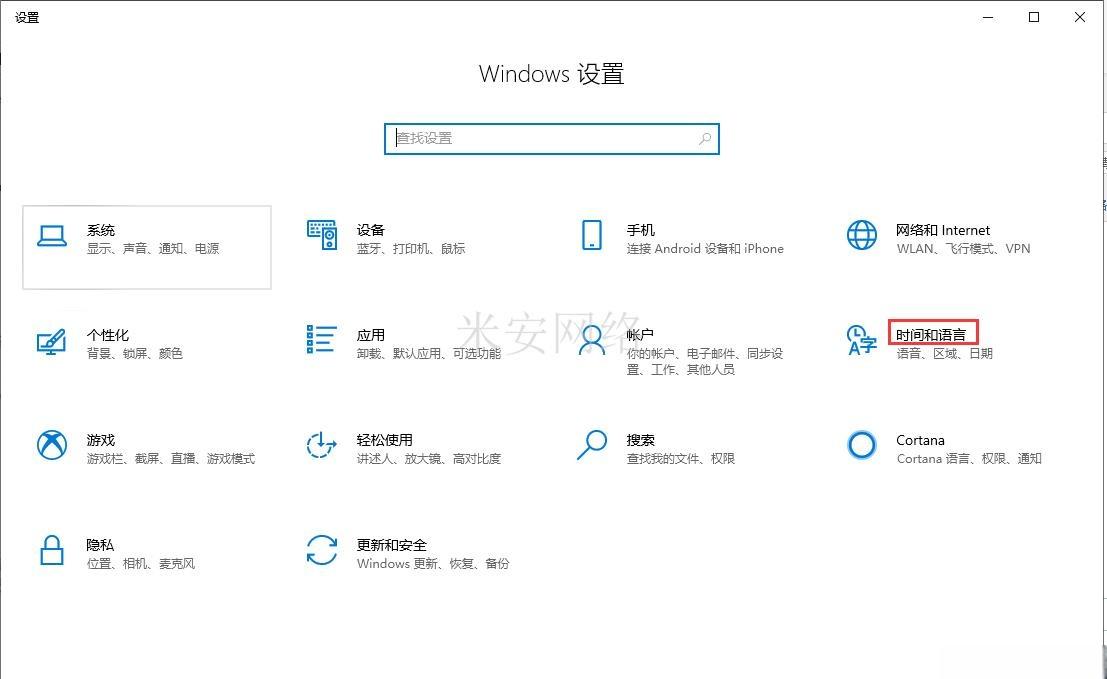The image size is (1107, 679).
Task: Open 游戏 settings title
Action: [101, 440]
